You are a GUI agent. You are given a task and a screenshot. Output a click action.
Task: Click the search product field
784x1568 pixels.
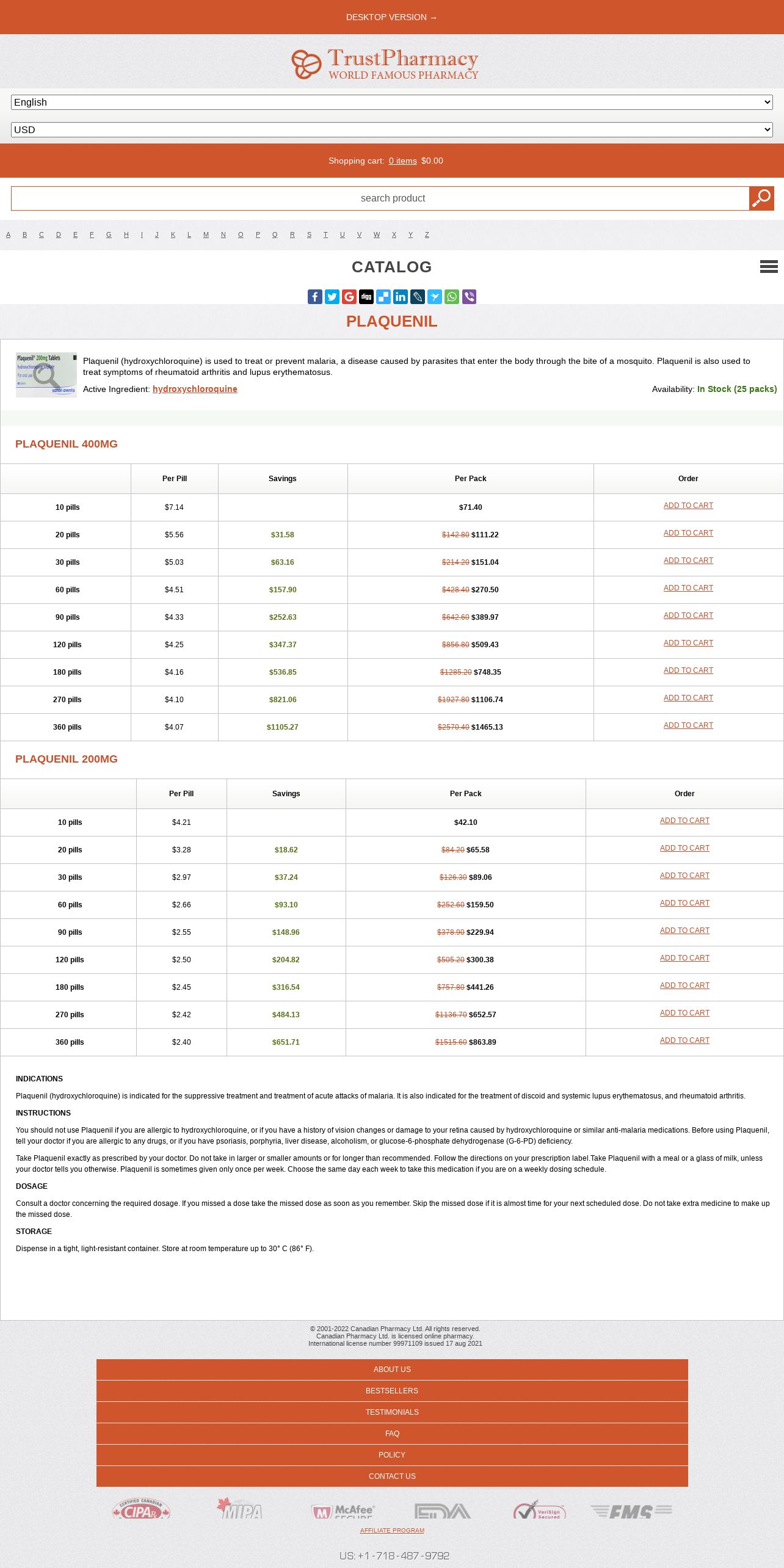[x=380, y=198]
